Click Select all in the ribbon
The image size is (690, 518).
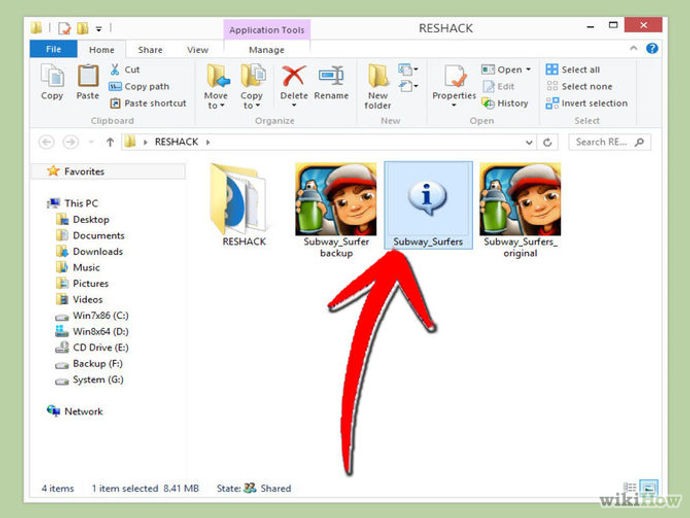[x=573, y=70]
